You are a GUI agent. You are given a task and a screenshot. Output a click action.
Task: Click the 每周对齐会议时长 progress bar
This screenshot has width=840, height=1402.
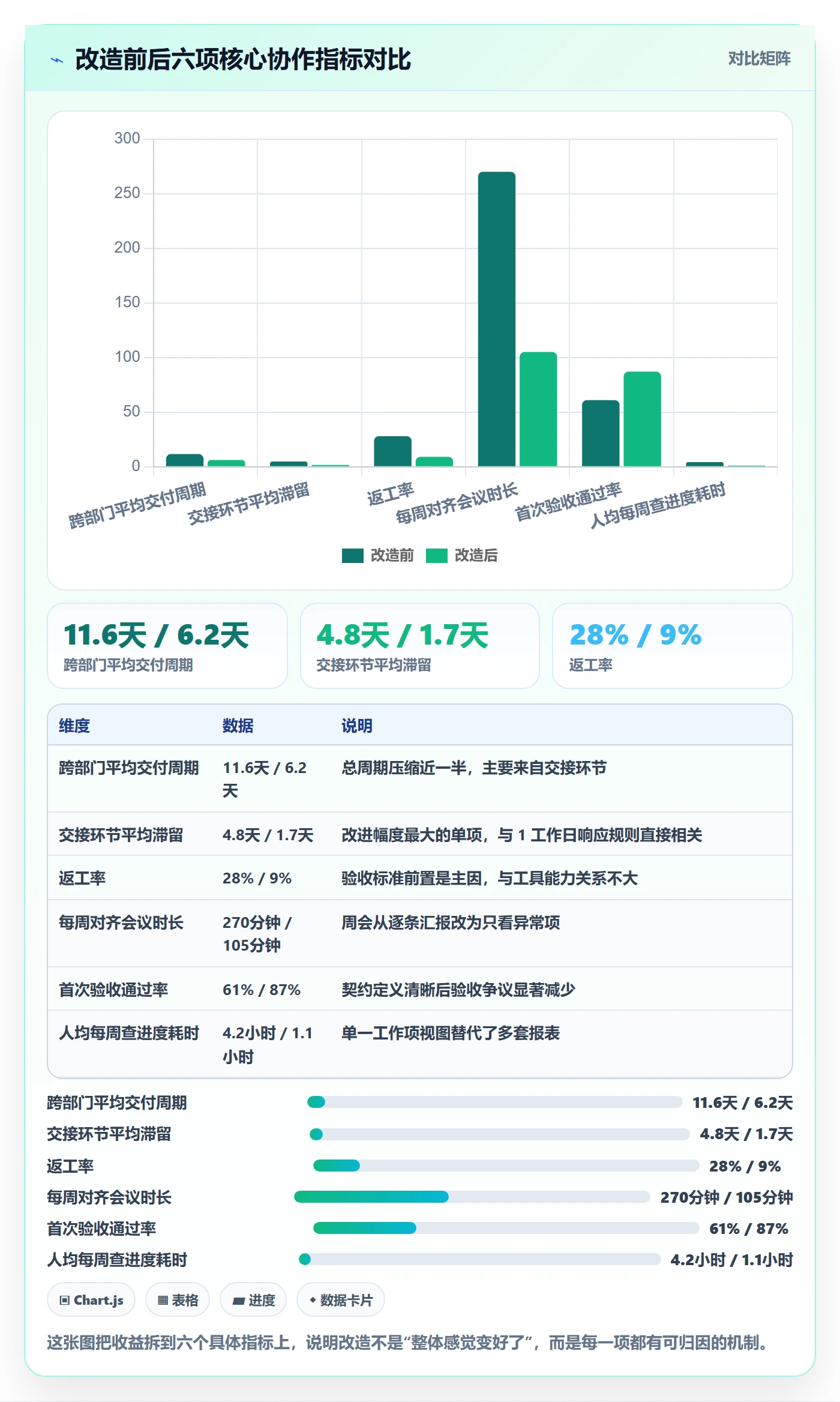click(x=472, y=1197)
